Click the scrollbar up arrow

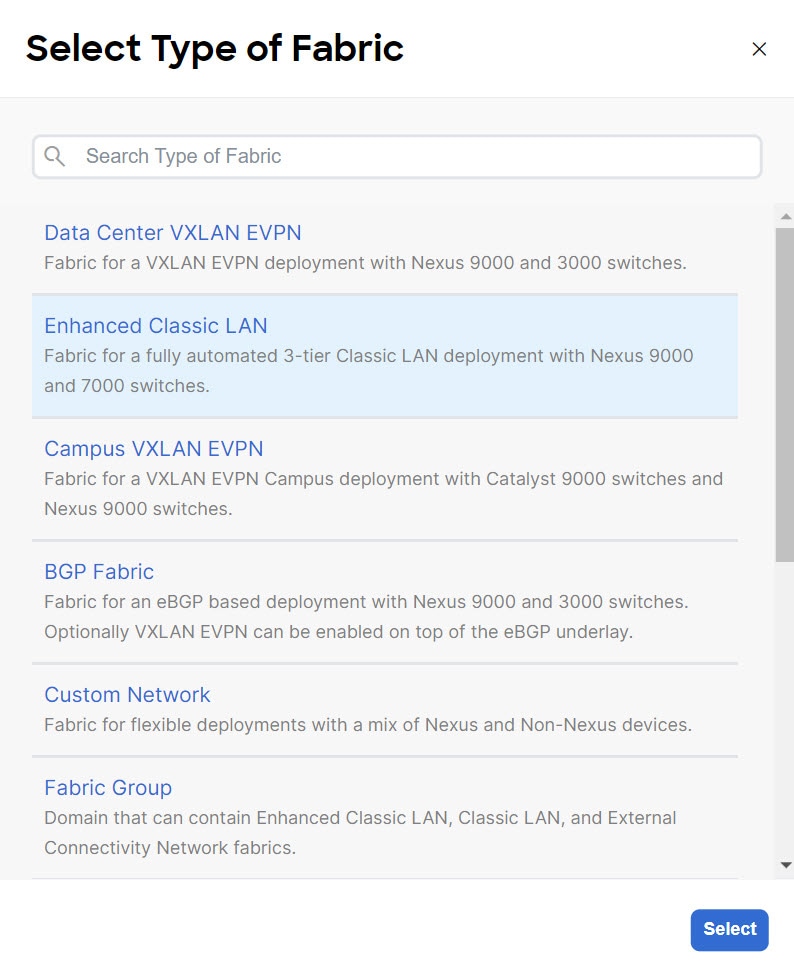pyautogui.click(x=786, y=216)
